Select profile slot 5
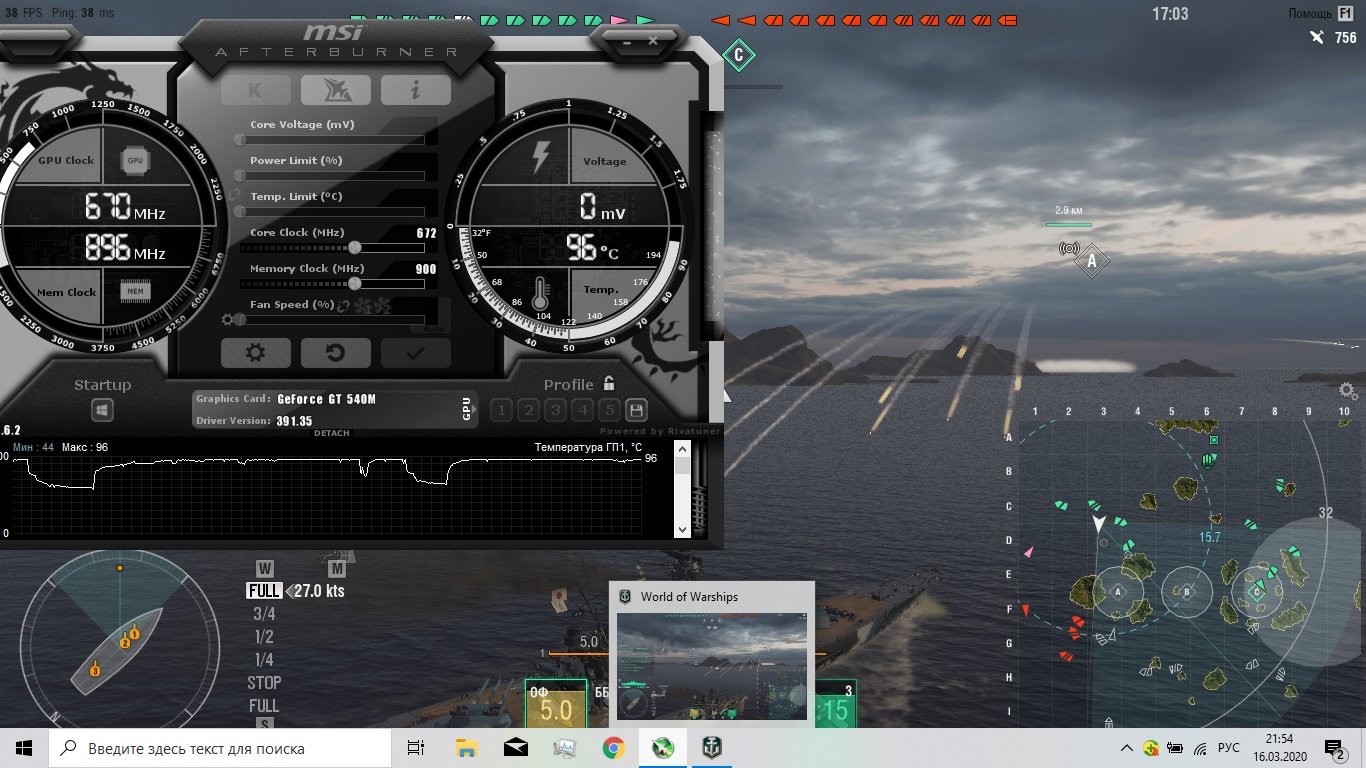This screenshot has width=1366, height=768. 609,410
